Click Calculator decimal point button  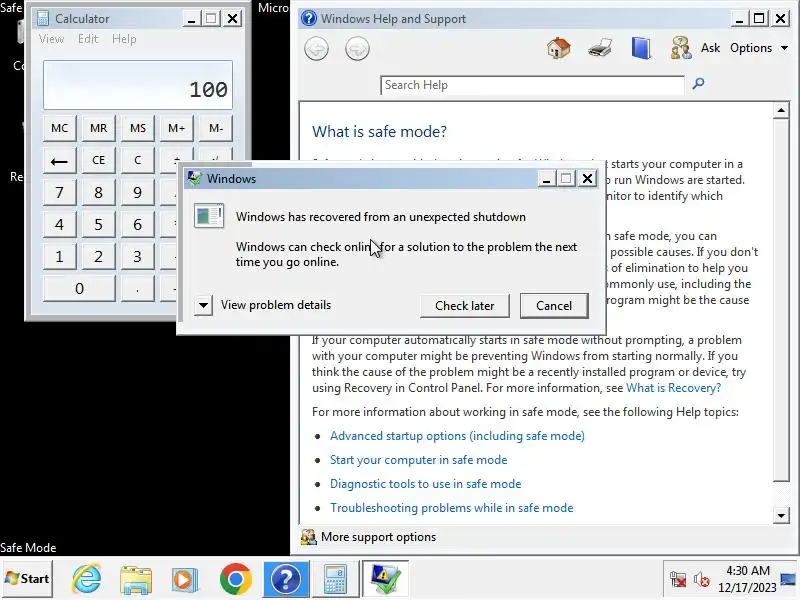pyautogui.click(x=138, y=289)
